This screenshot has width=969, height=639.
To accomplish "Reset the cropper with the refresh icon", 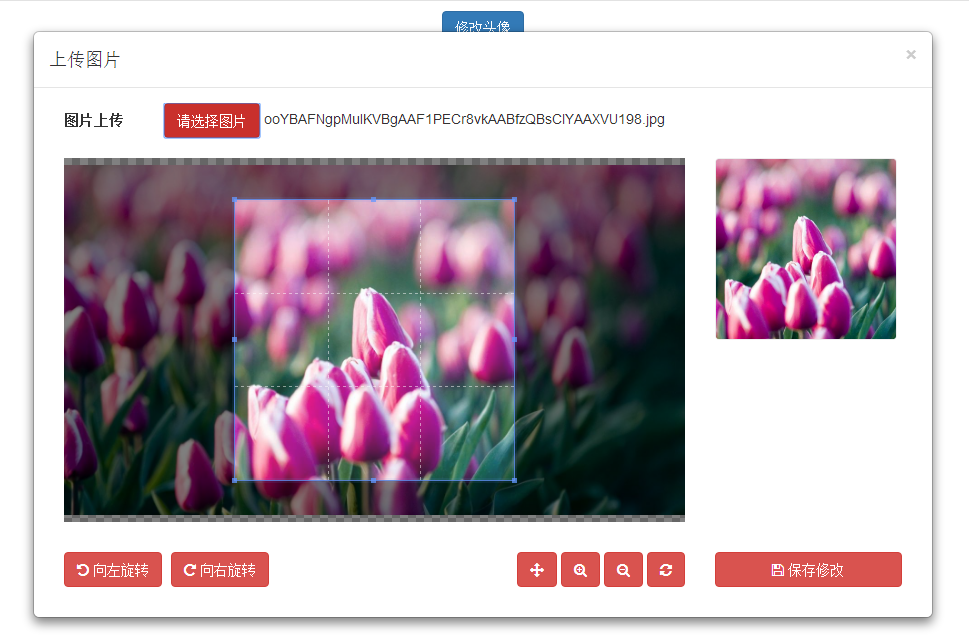I will pos(666,570).
